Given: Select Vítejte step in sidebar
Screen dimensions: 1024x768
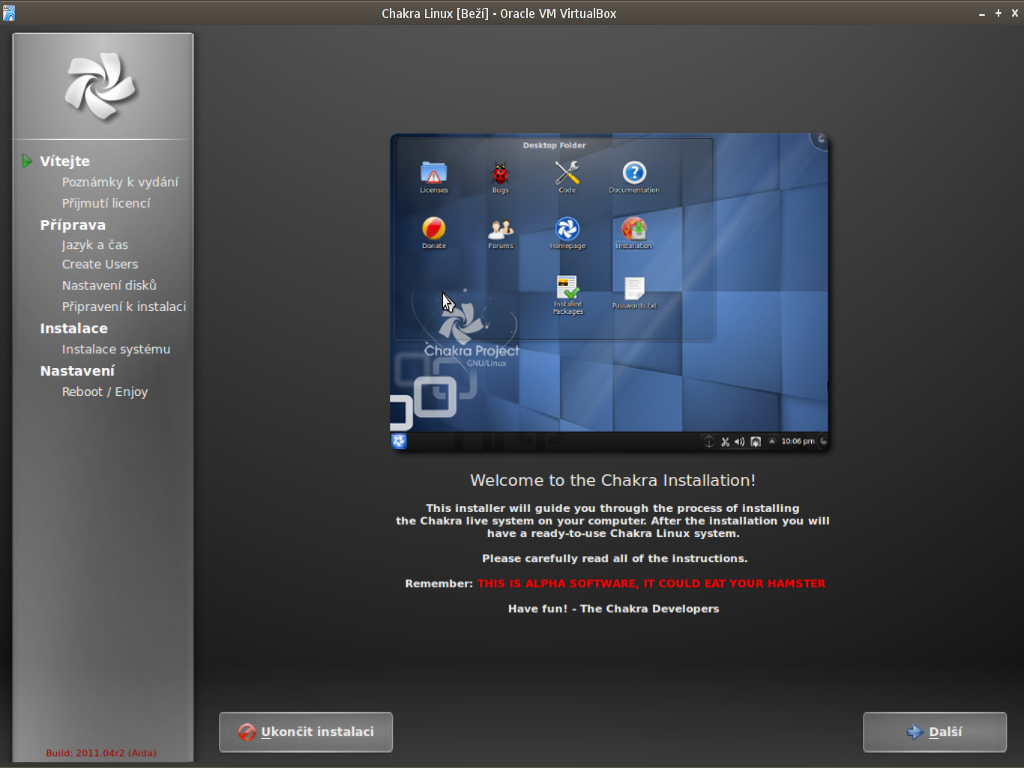Looking at the screenshot, I should (x=65, y=161).
